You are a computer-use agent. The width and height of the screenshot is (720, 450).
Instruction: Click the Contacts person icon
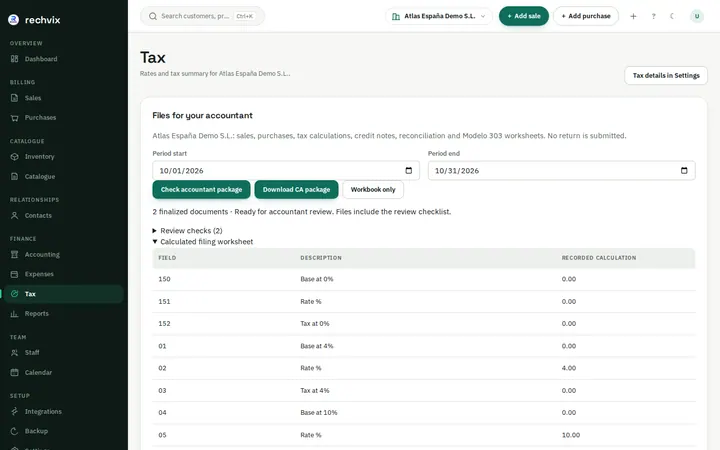point(15,215)
